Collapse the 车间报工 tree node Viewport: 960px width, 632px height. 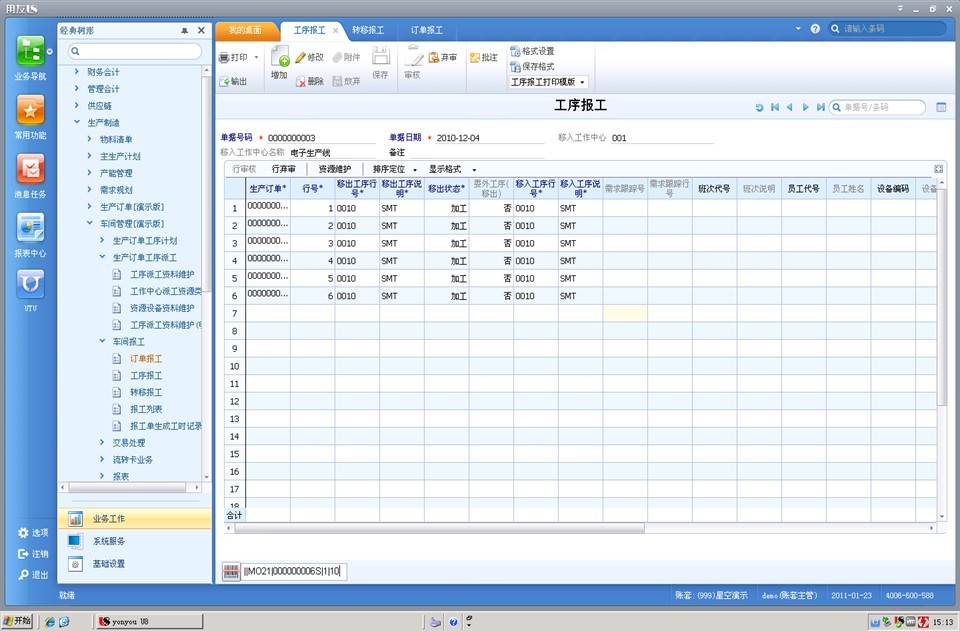[102, 341]
